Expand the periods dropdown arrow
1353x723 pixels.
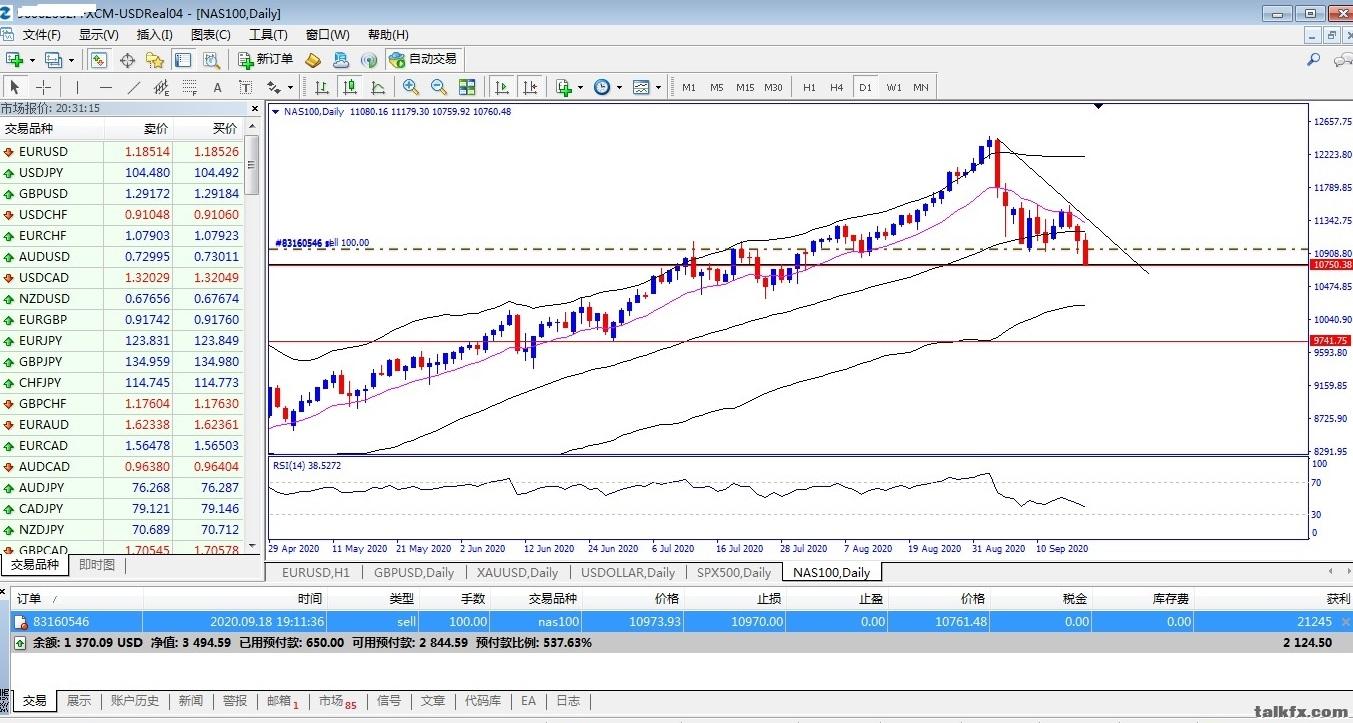click(619, 87)
